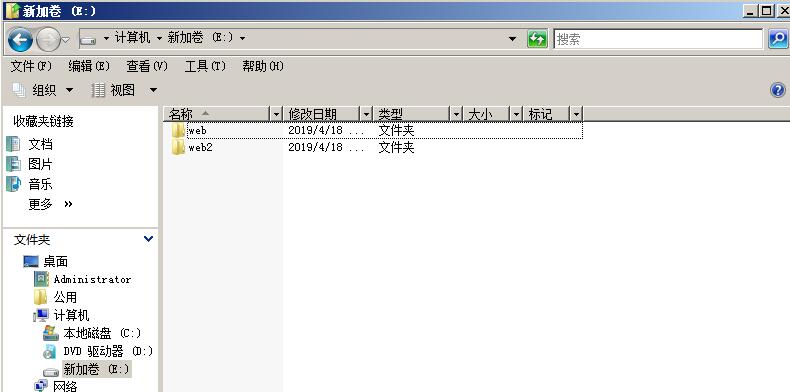Screen dimensions: 790x392
Task: Click the drive icon in address bar
Action: click(x=88, y=39)
